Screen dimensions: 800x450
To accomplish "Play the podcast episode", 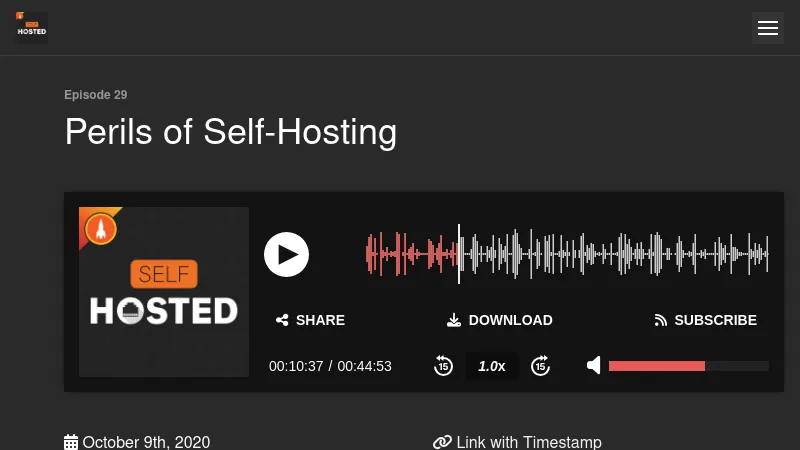I will click(286, 254).
